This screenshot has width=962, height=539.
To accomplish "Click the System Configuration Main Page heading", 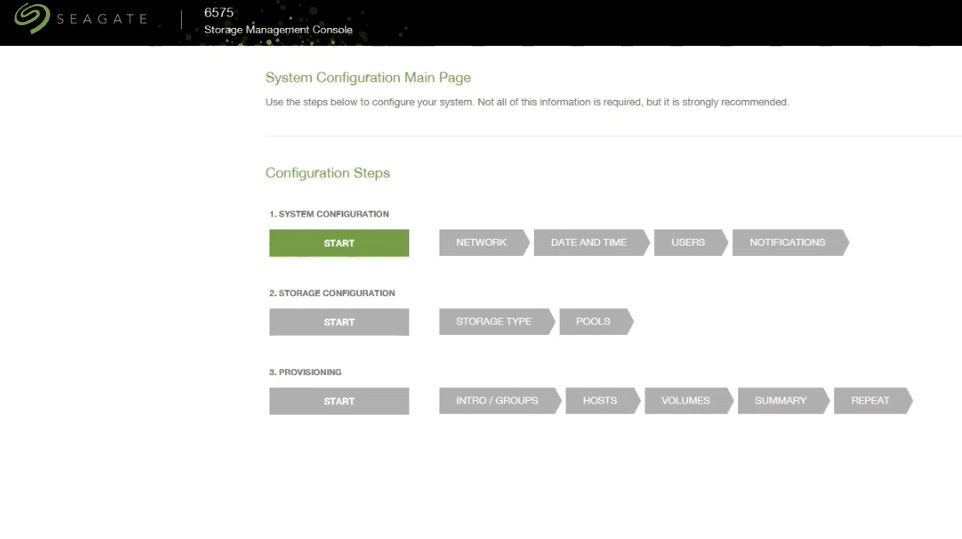I will coord(368,78).
